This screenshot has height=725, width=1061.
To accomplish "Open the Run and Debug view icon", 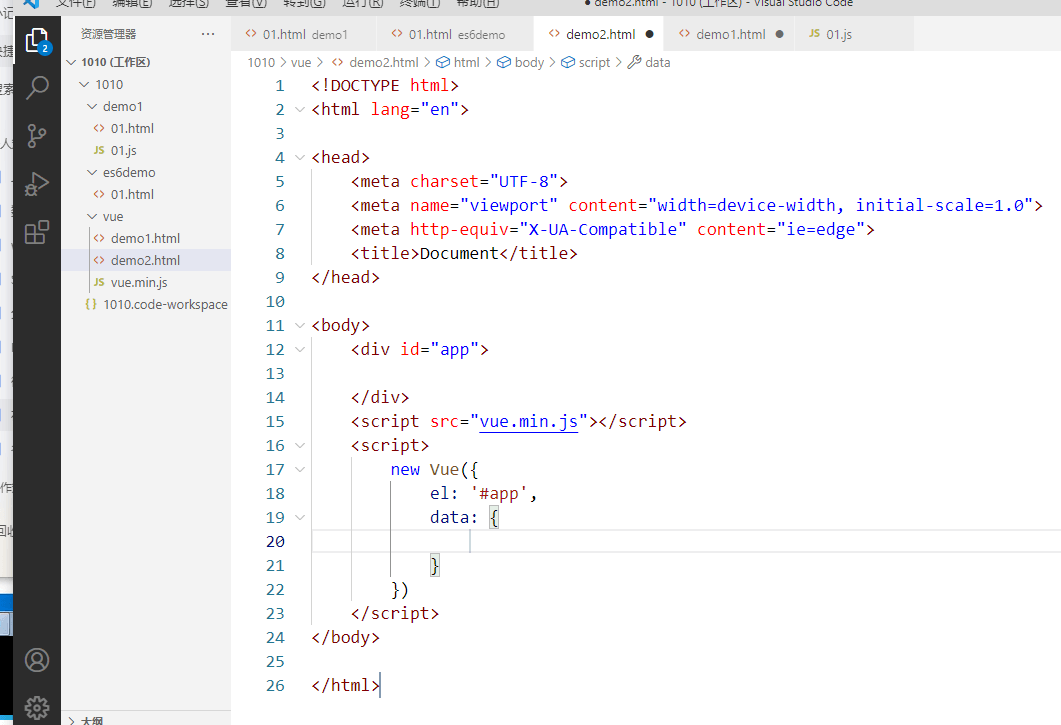I will coord(37,184).
